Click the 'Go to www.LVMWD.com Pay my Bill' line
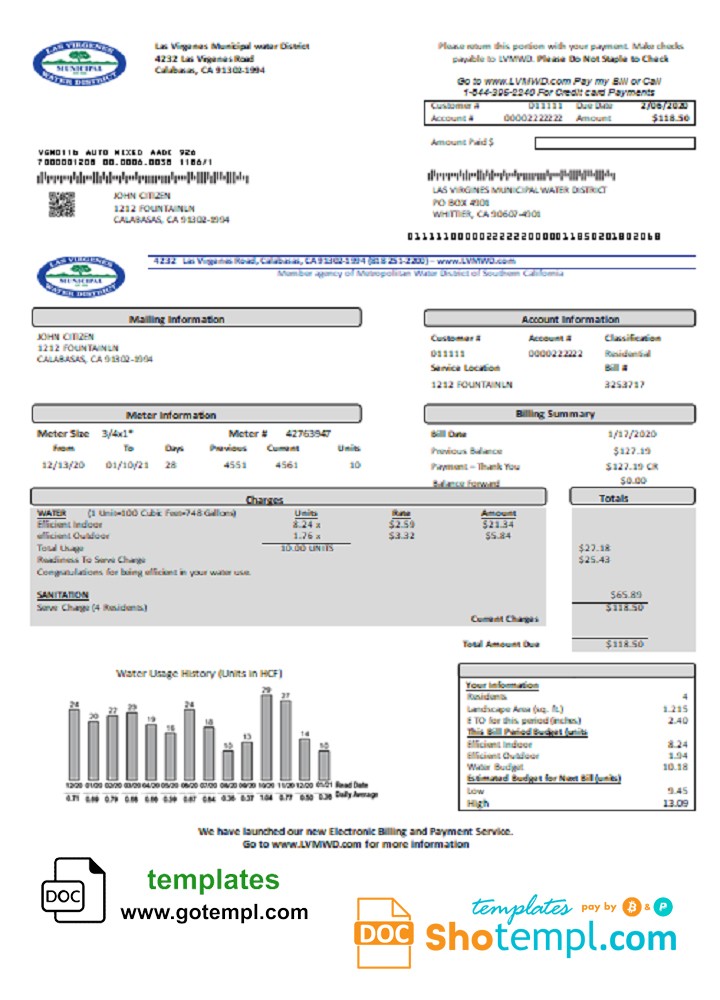 pos(559,82)
